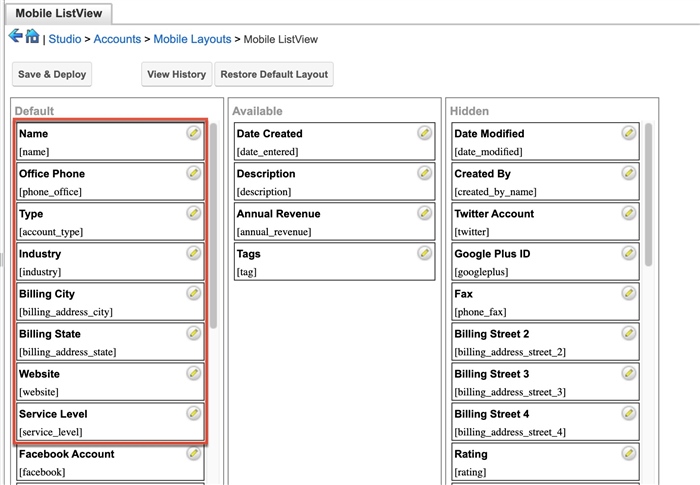Image resolution: width=700 pixels, height=485 pixels.
Task: Edit the Billing State pencil icon
Action: click(194, 333)
